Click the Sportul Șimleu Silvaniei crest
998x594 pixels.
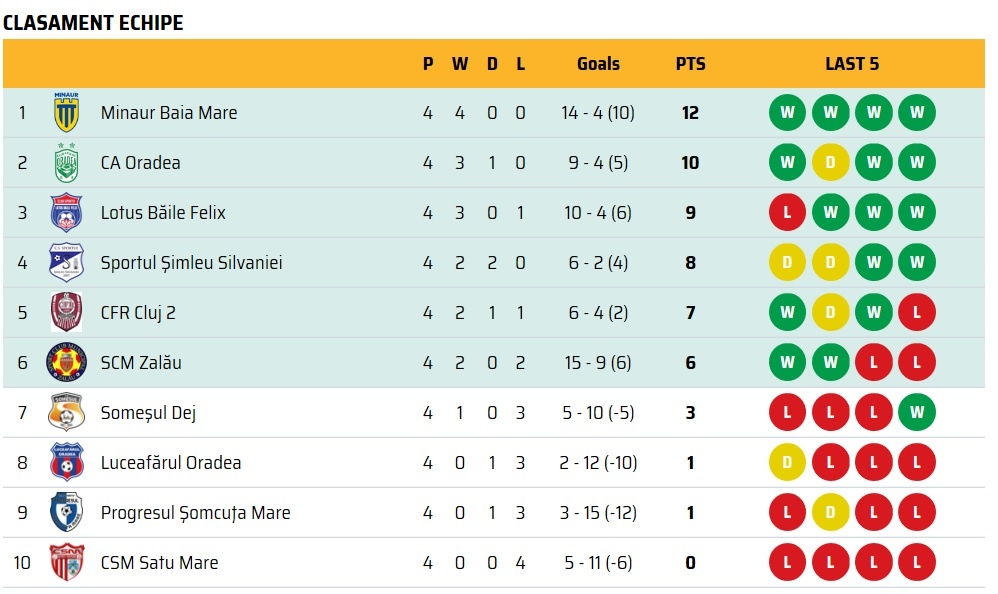[66, 263]
